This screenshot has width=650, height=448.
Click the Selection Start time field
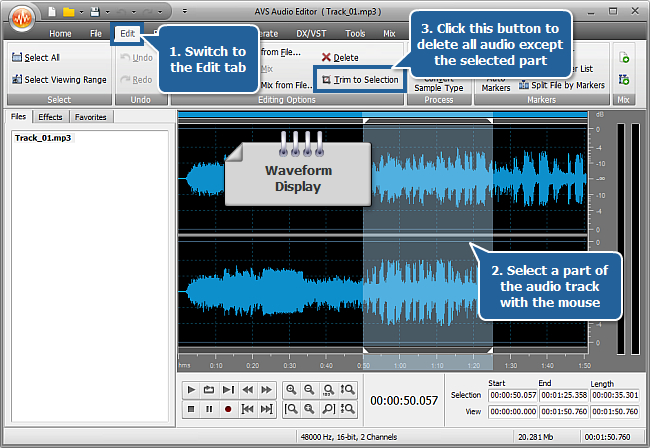[513, 395]
